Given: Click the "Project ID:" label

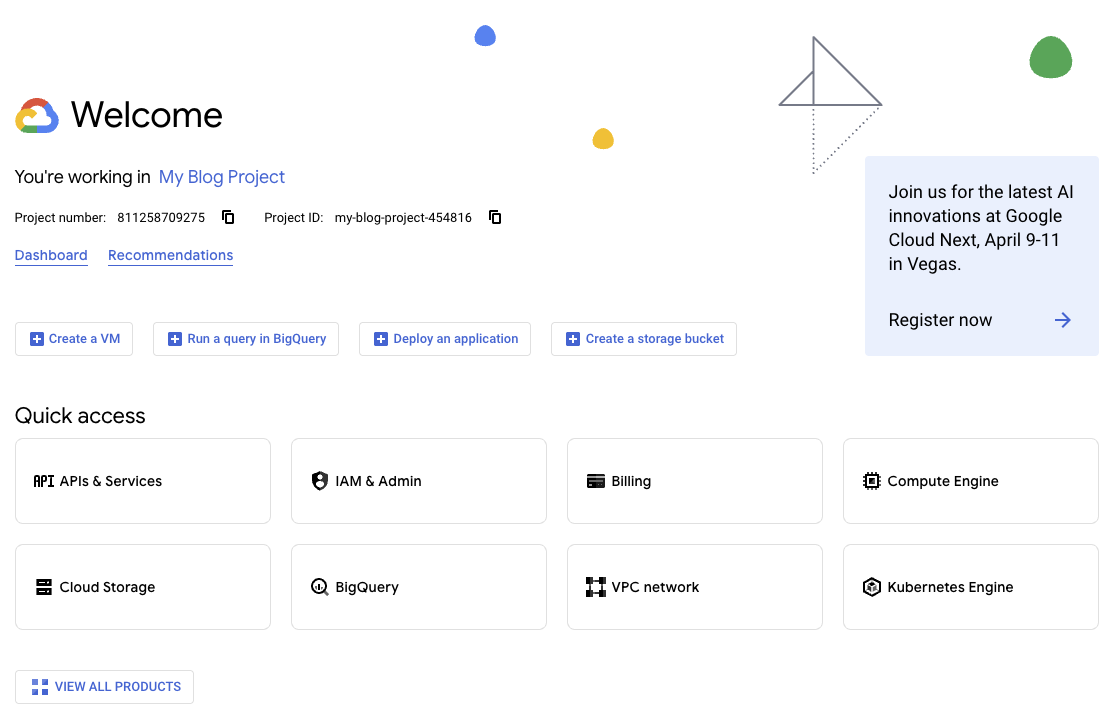Looking at the screenshot, I should (293, 218).
